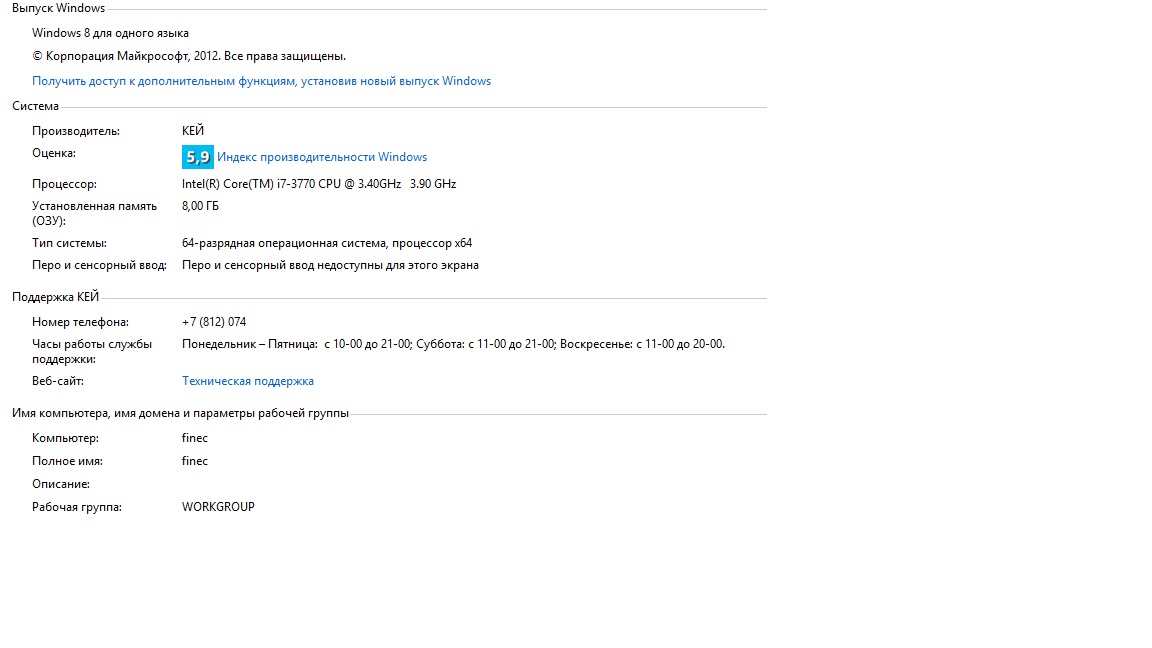1152x648 pixels.
Task: Select the Windows 8 для одного языка text
Action: (110, 33)
